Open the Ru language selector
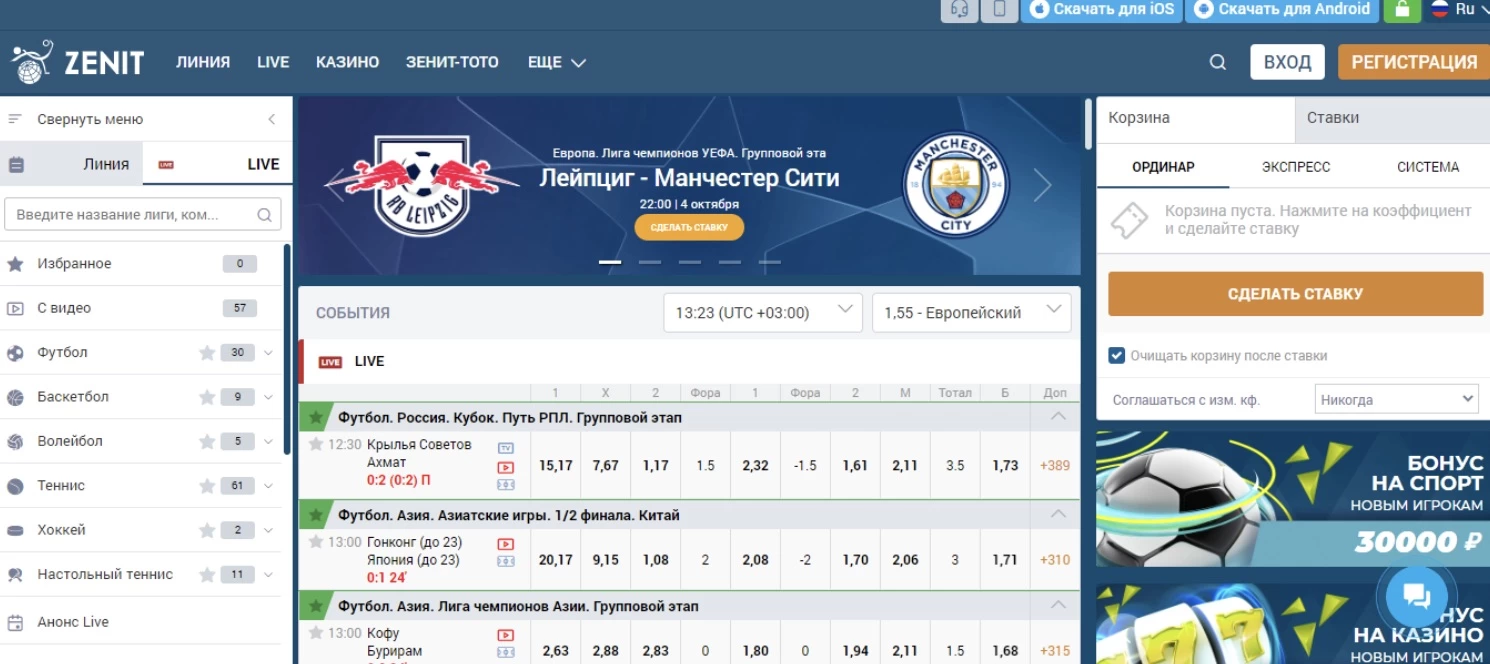Viewport: 1490px width, 664px height. pos(1459,10)
